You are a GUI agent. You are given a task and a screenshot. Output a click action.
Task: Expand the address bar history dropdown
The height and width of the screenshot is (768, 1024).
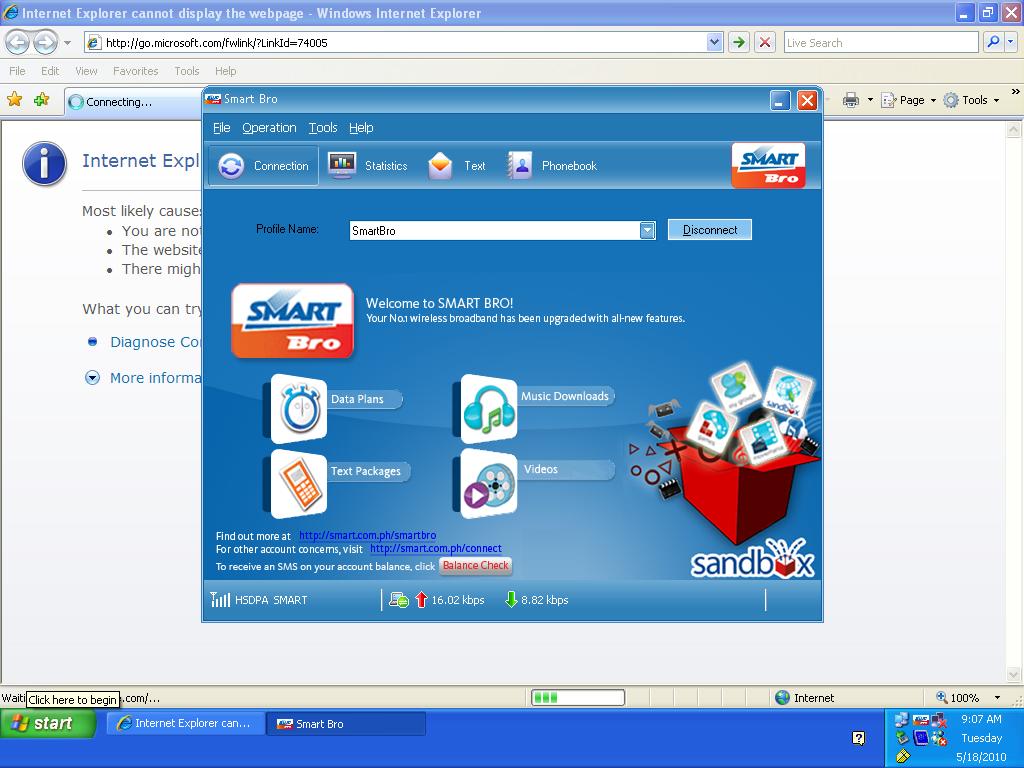pyautogui.click(x=714, y=43)
